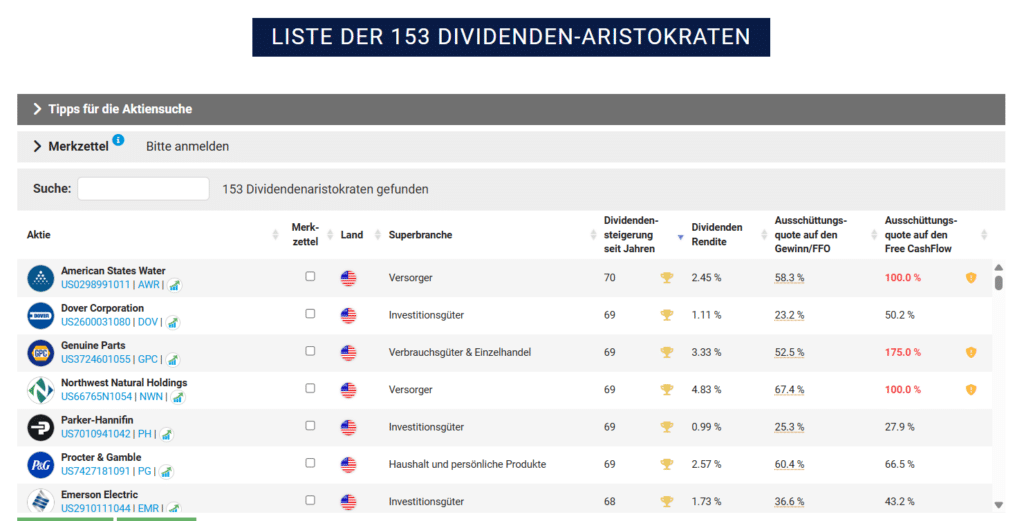The image size is (1024, 521).
Task: Sort by Dividendensteigerung seit Jahren arrows
Action: pyautogui.click(x=680, y=236)
